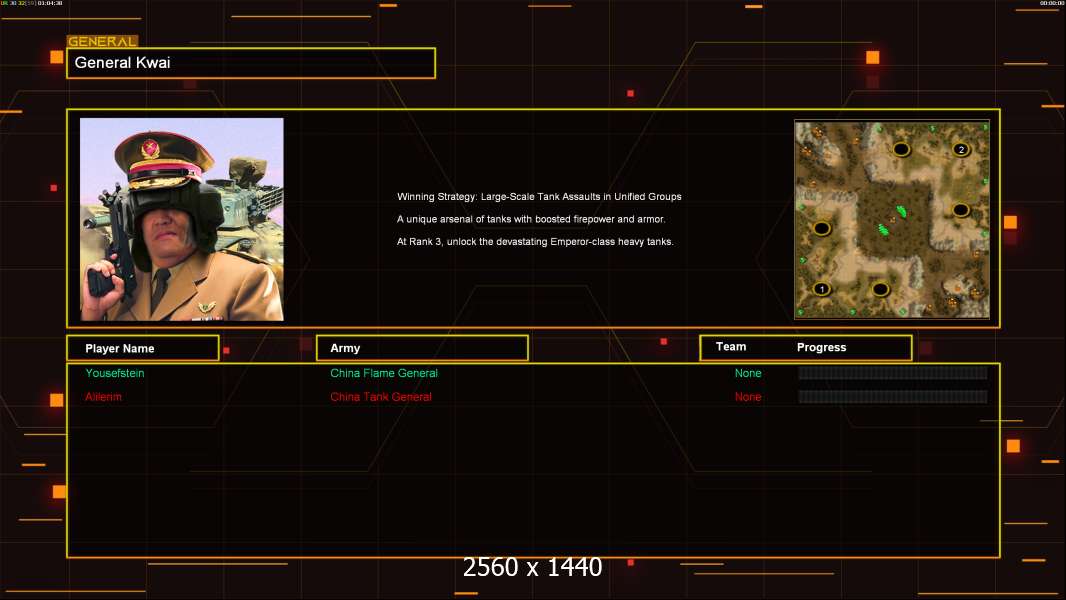Click the player 2 start position marker on map
This screenshot has width=1066, height=600.
tap(961, 150)
